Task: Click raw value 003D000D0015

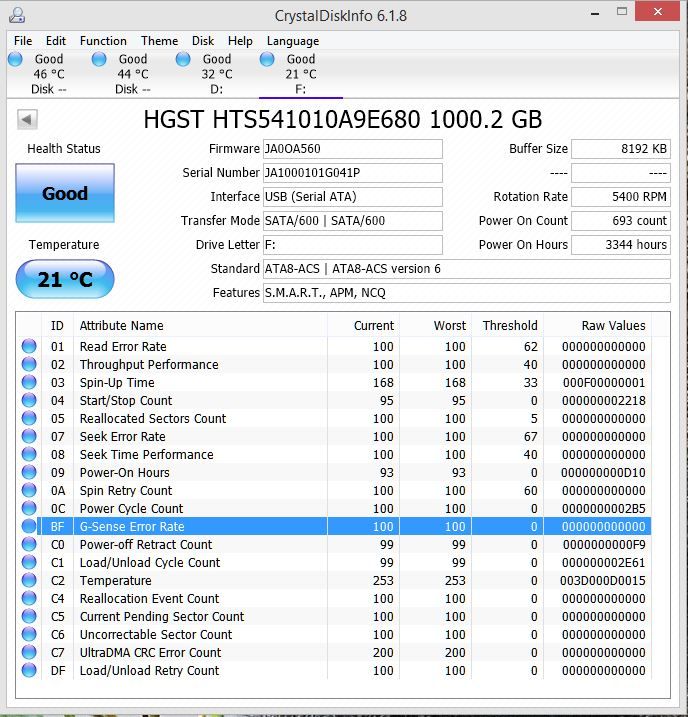Action: point(603,580)
